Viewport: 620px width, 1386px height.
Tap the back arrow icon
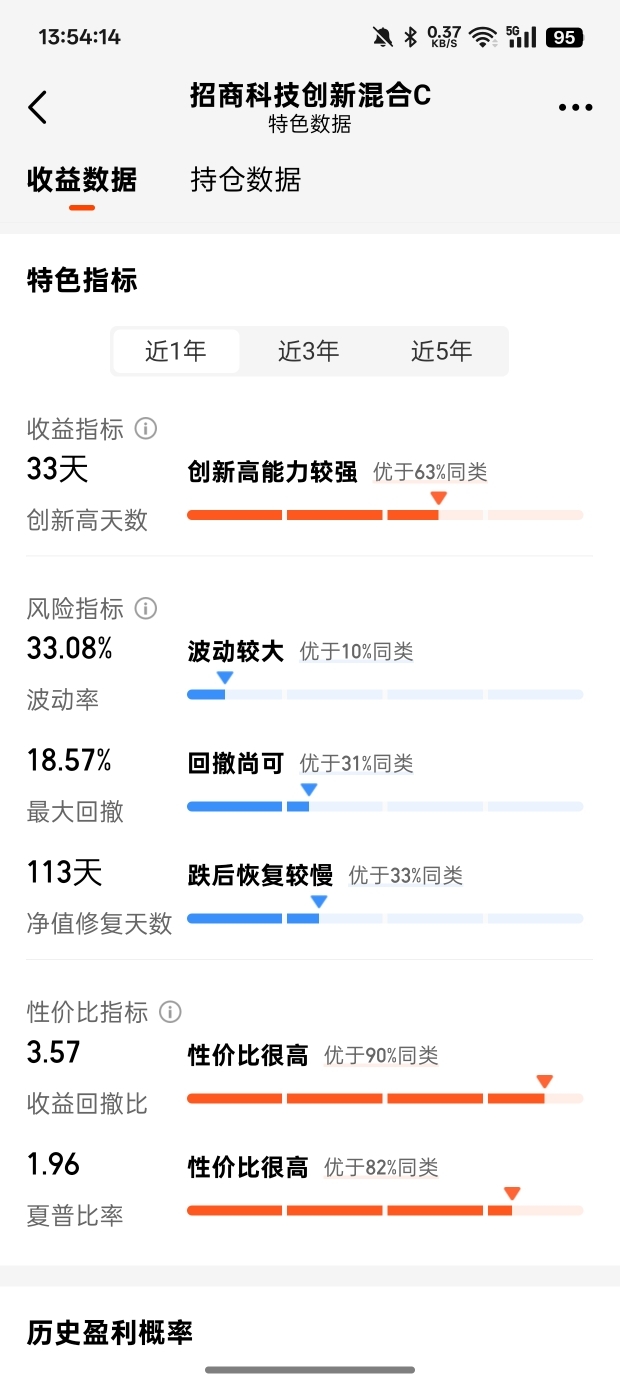[x=38, y=107]
